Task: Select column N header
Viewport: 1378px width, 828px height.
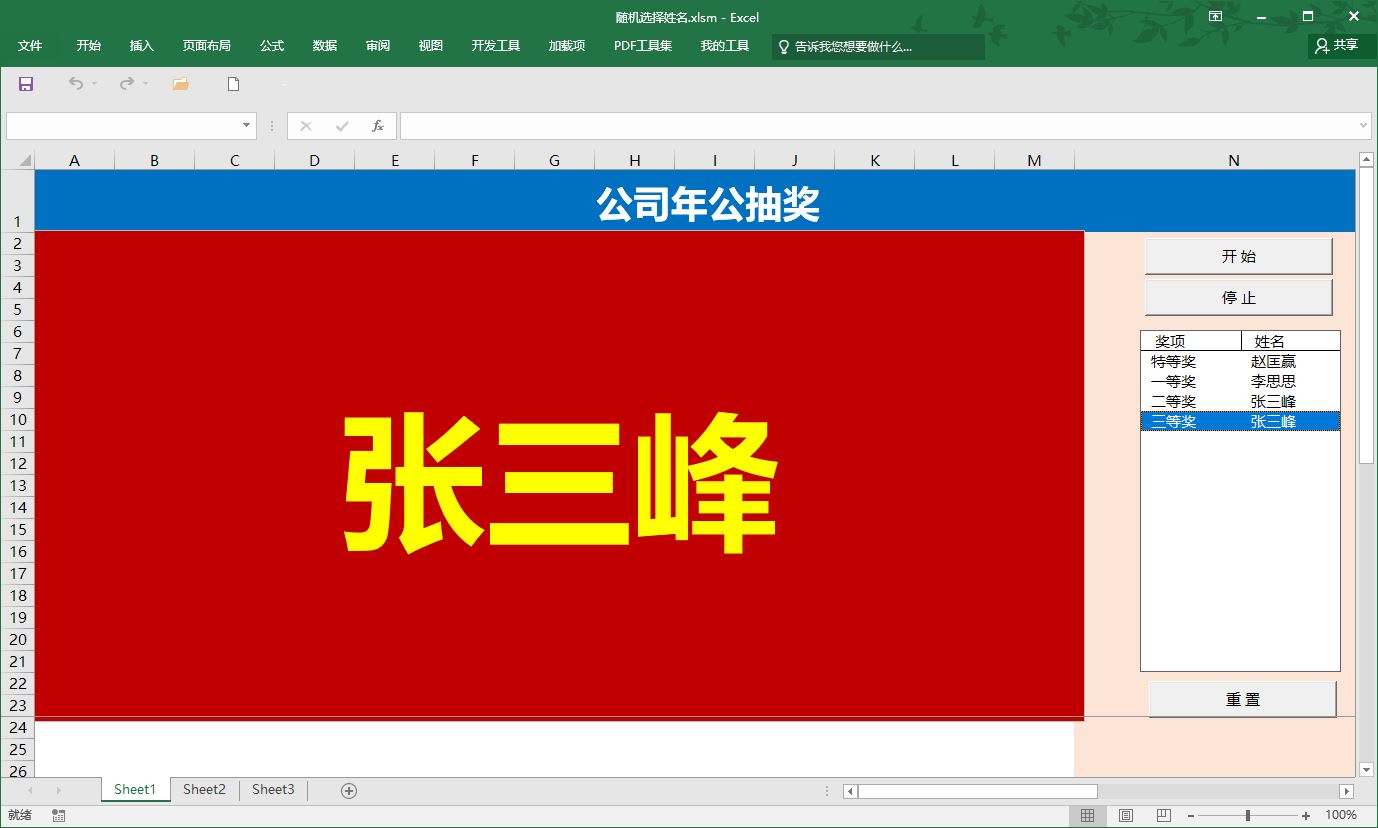Action: click(x=1234, y=160)
